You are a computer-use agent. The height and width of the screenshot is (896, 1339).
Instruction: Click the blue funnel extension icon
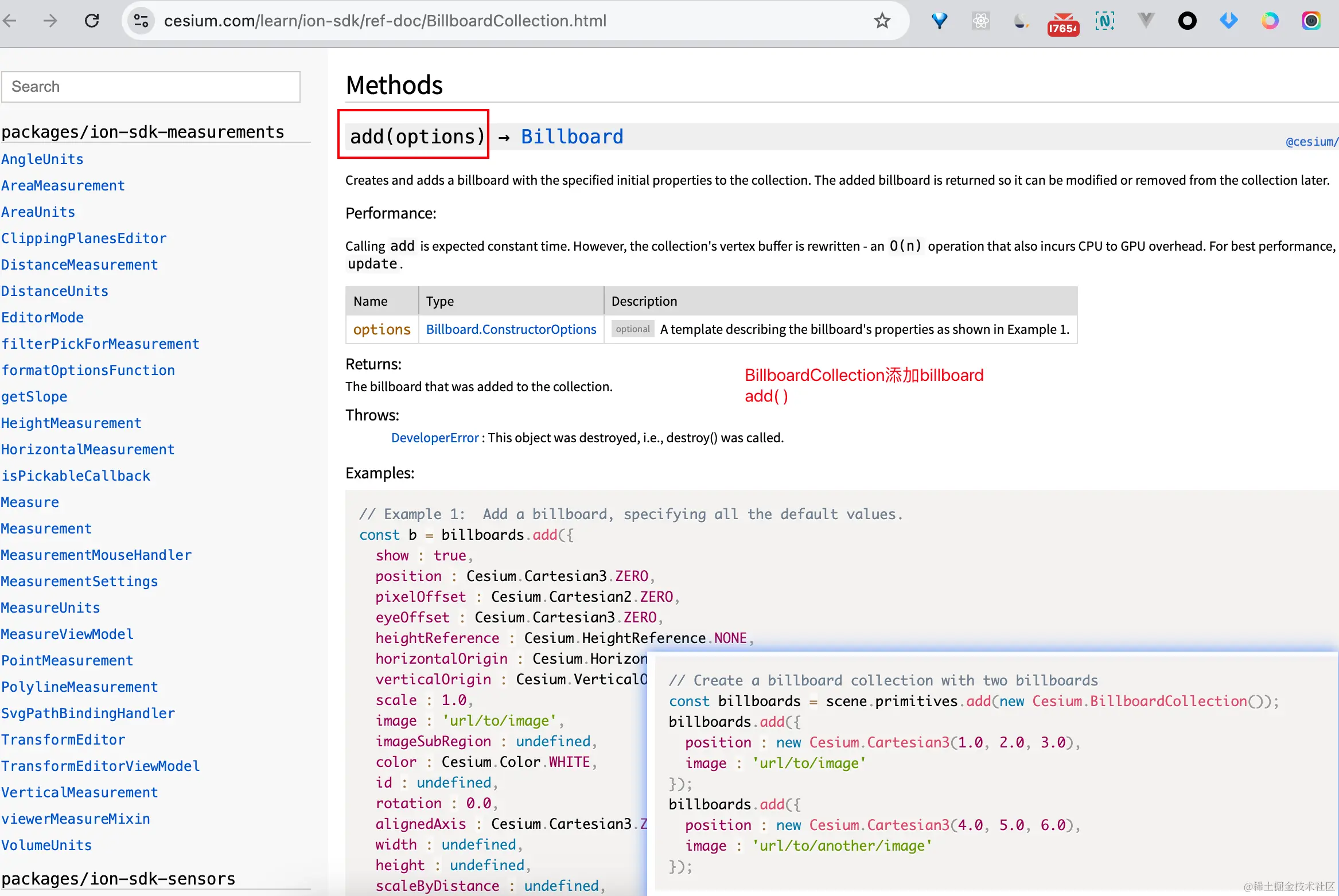939,21
